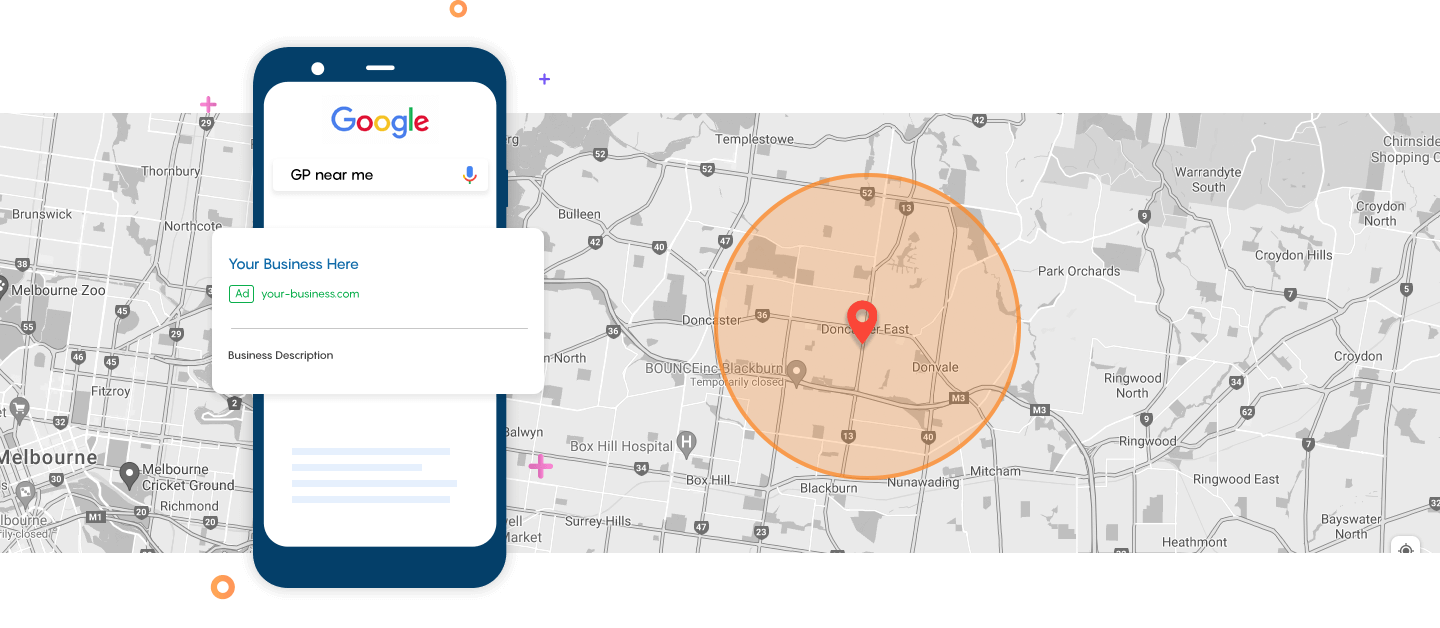The height and width of the screenshot is (628, 1440).
Task: Open the Your Business Here listing
Action: 293,264
